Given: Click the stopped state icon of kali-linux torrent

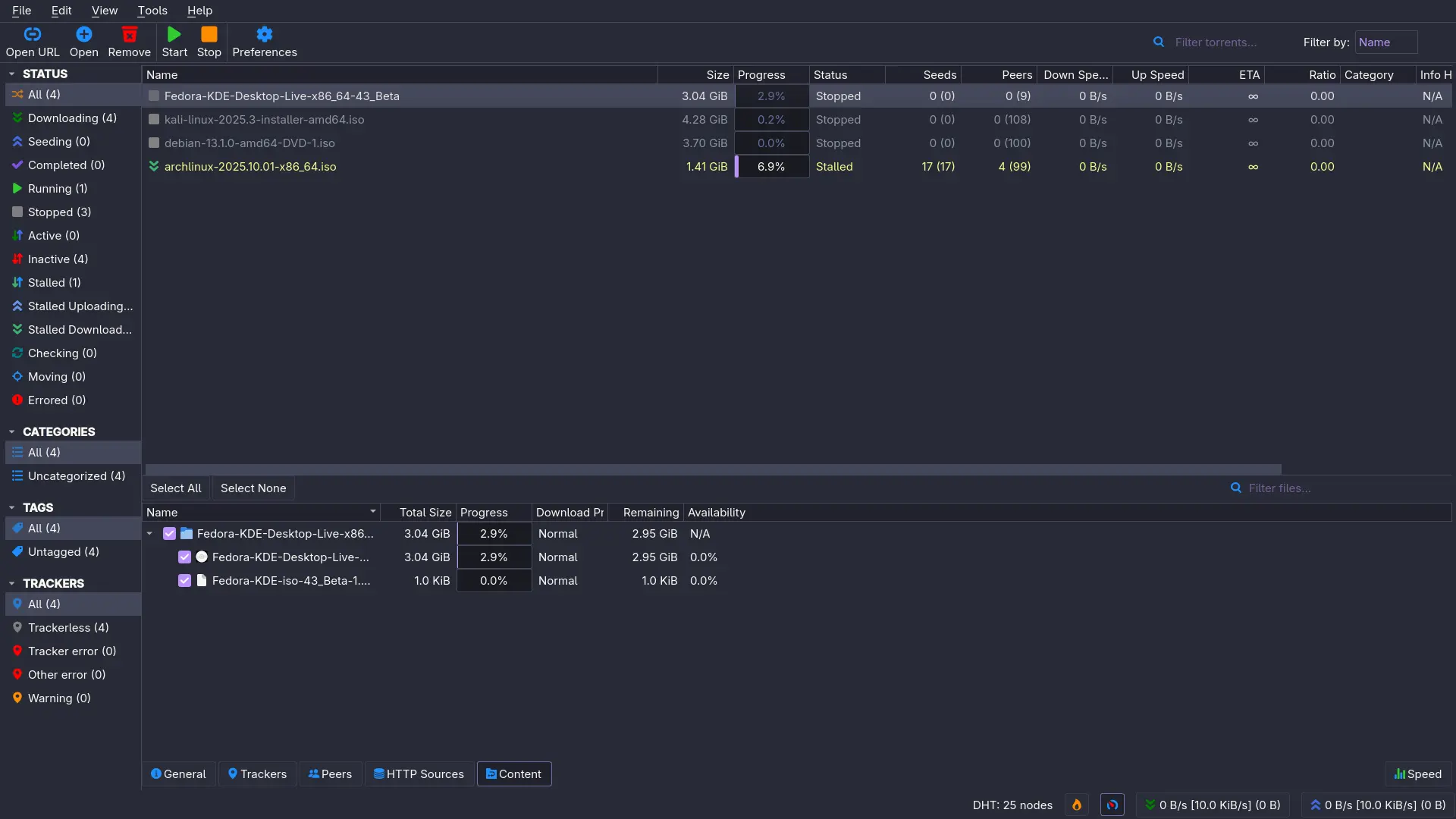Looking at the screenshot, I should (154, 120).
